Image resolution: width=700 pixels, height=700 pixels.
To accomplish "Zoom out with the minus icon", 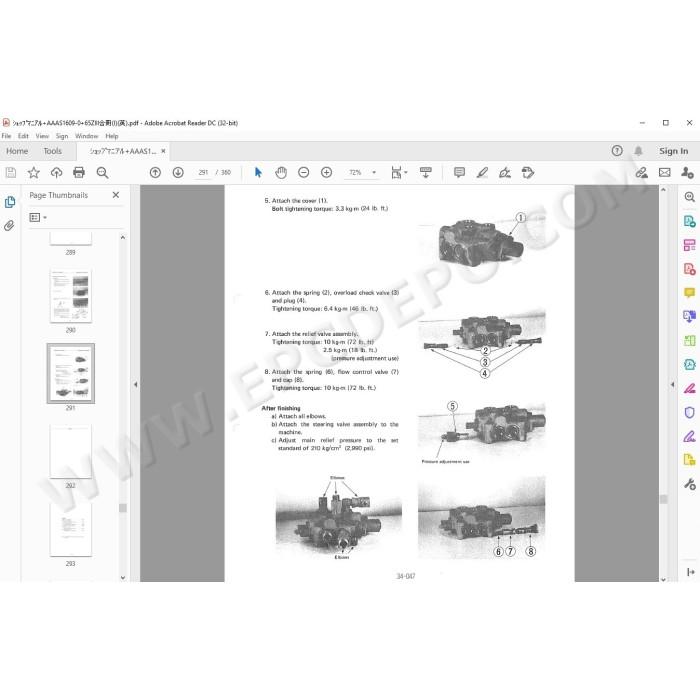I will click(304, 172).
